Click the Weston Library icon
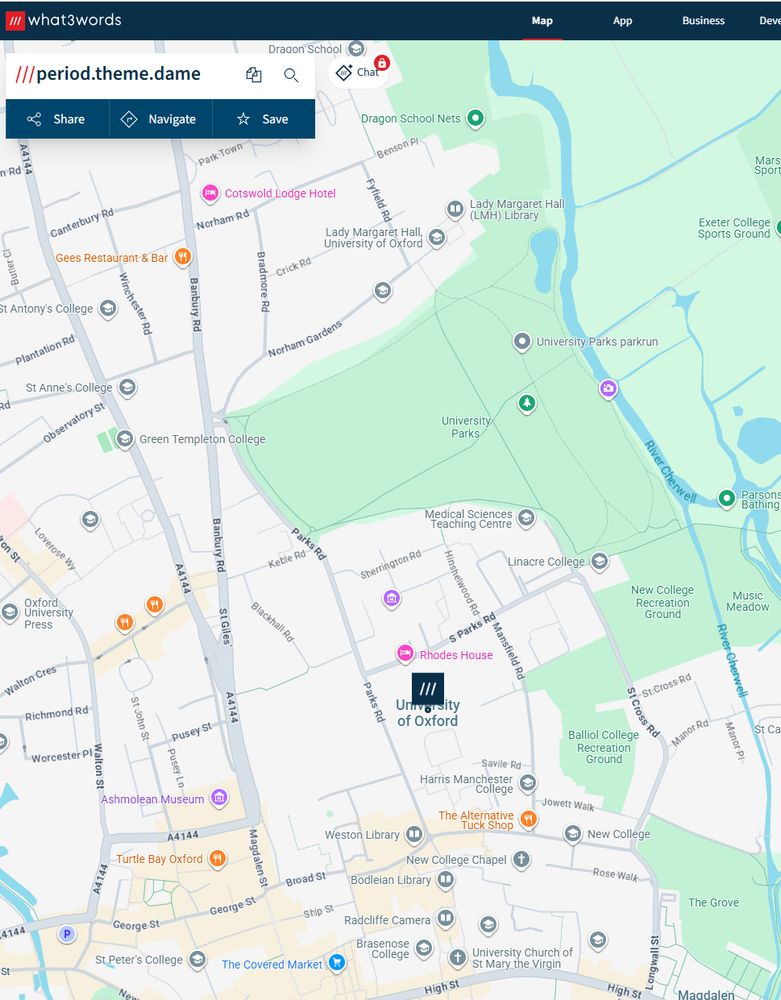 click(x=414, y=834)
